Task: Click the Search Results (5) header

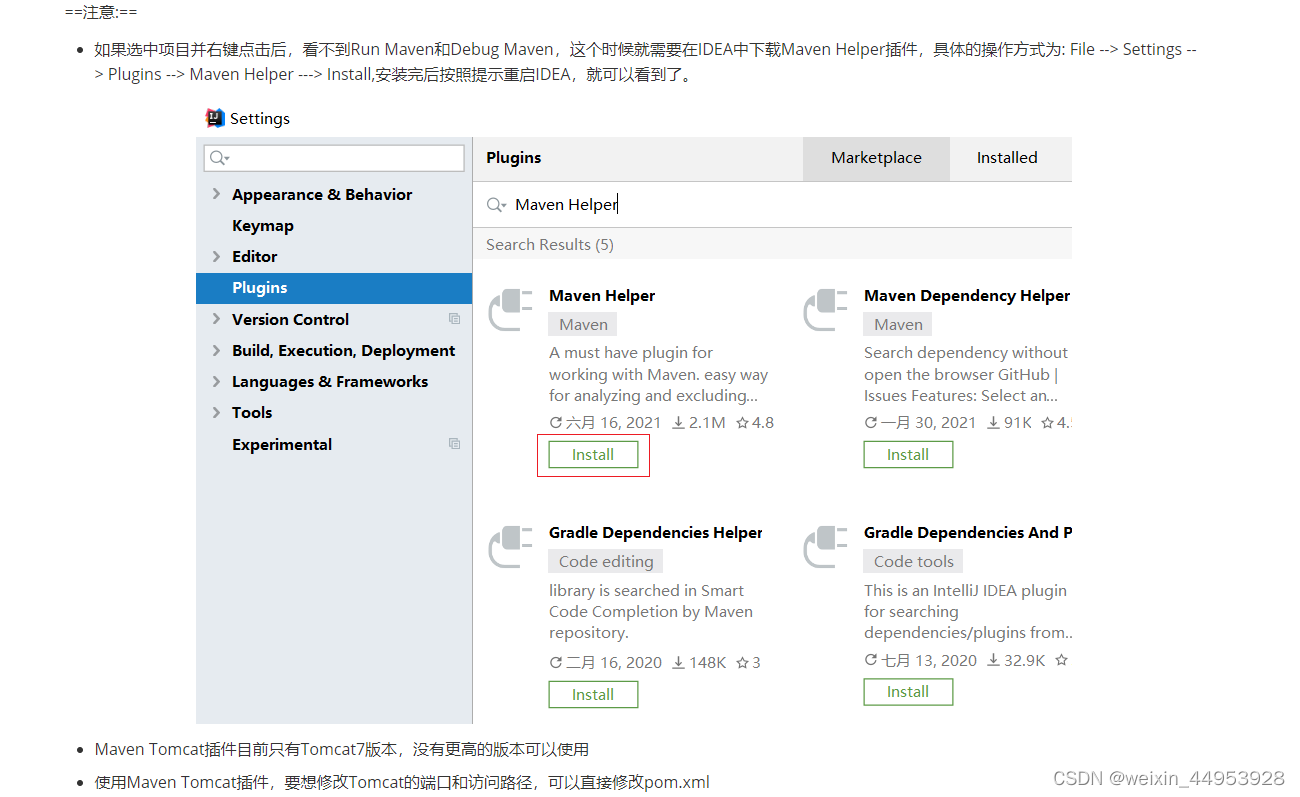Action: 550,245
